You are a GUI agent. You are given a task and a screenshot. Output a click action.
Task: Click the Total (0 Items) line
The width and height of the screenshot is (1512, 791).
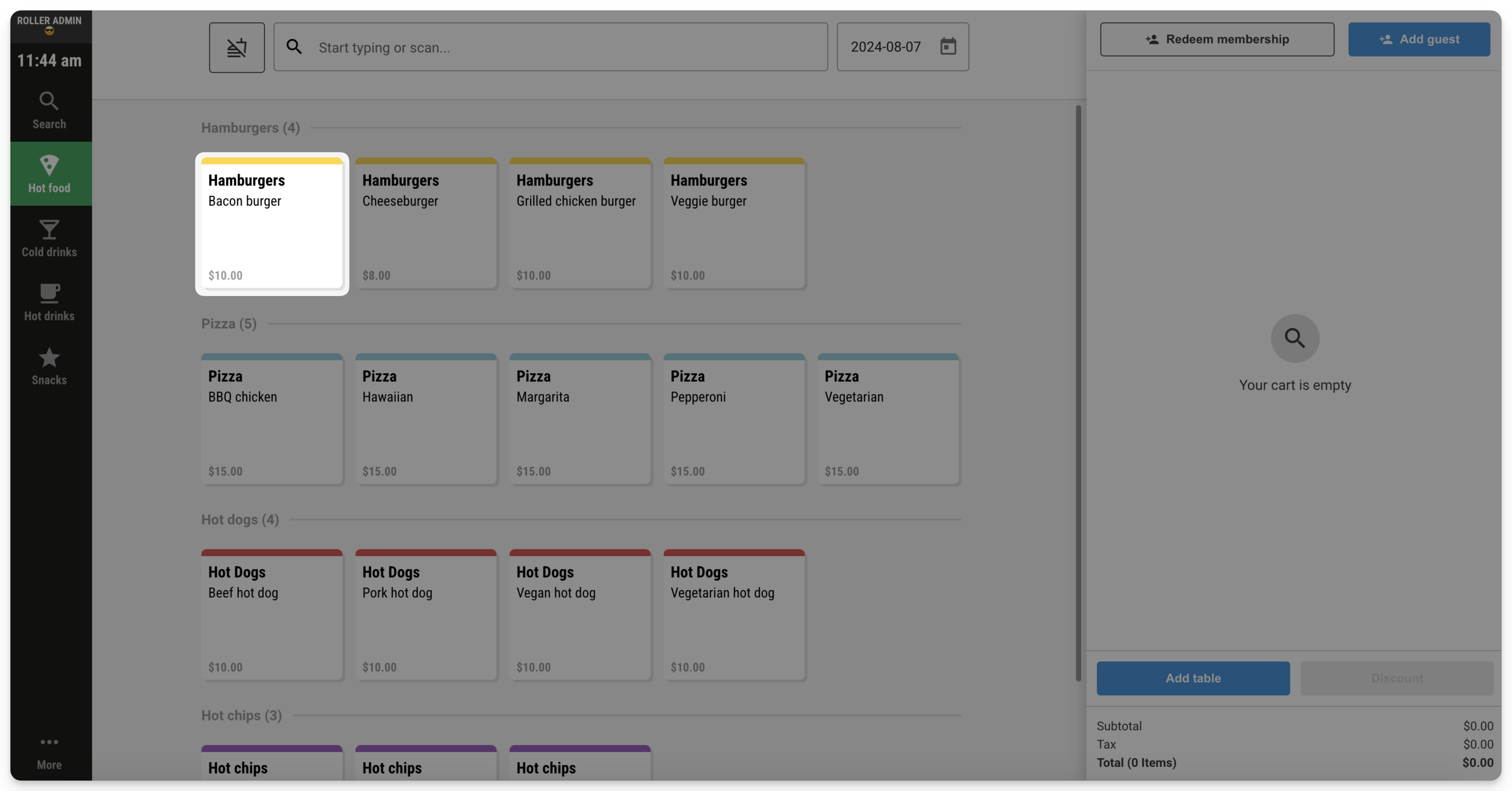click(1295, 763)
